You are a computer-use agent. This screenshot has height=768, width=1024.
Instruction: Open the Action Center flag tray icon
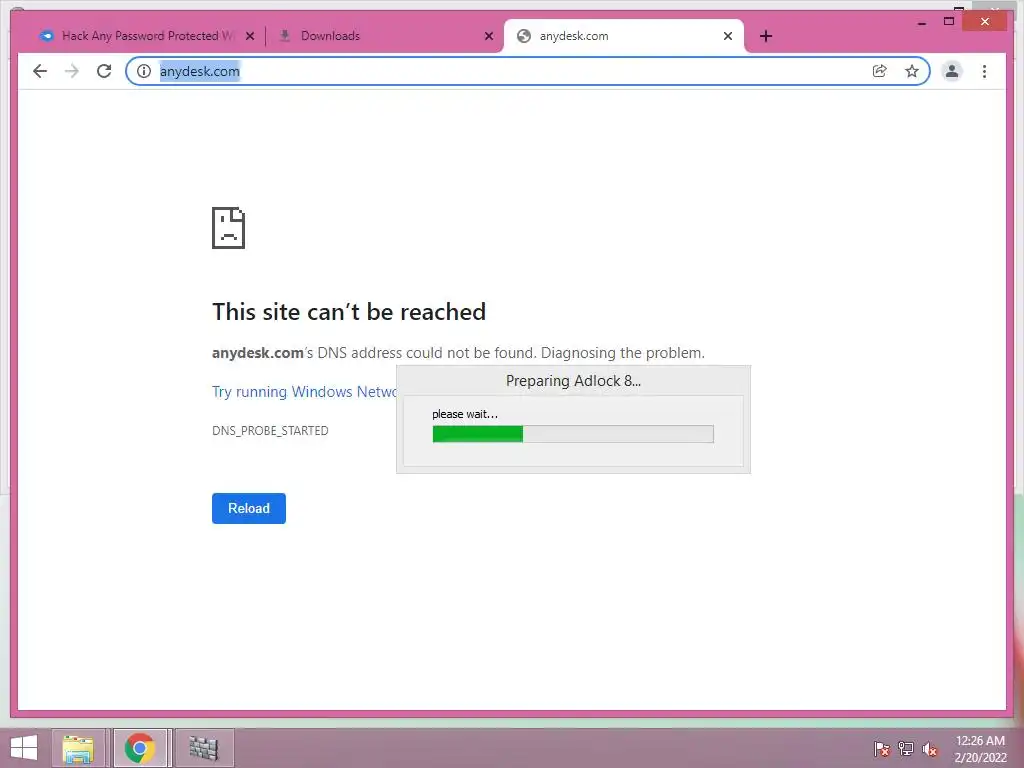click(882, 748)
